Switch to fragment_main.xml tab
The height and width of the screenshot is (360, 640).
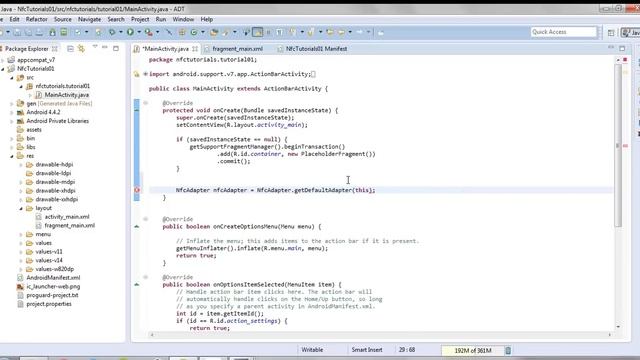[237, 49]
